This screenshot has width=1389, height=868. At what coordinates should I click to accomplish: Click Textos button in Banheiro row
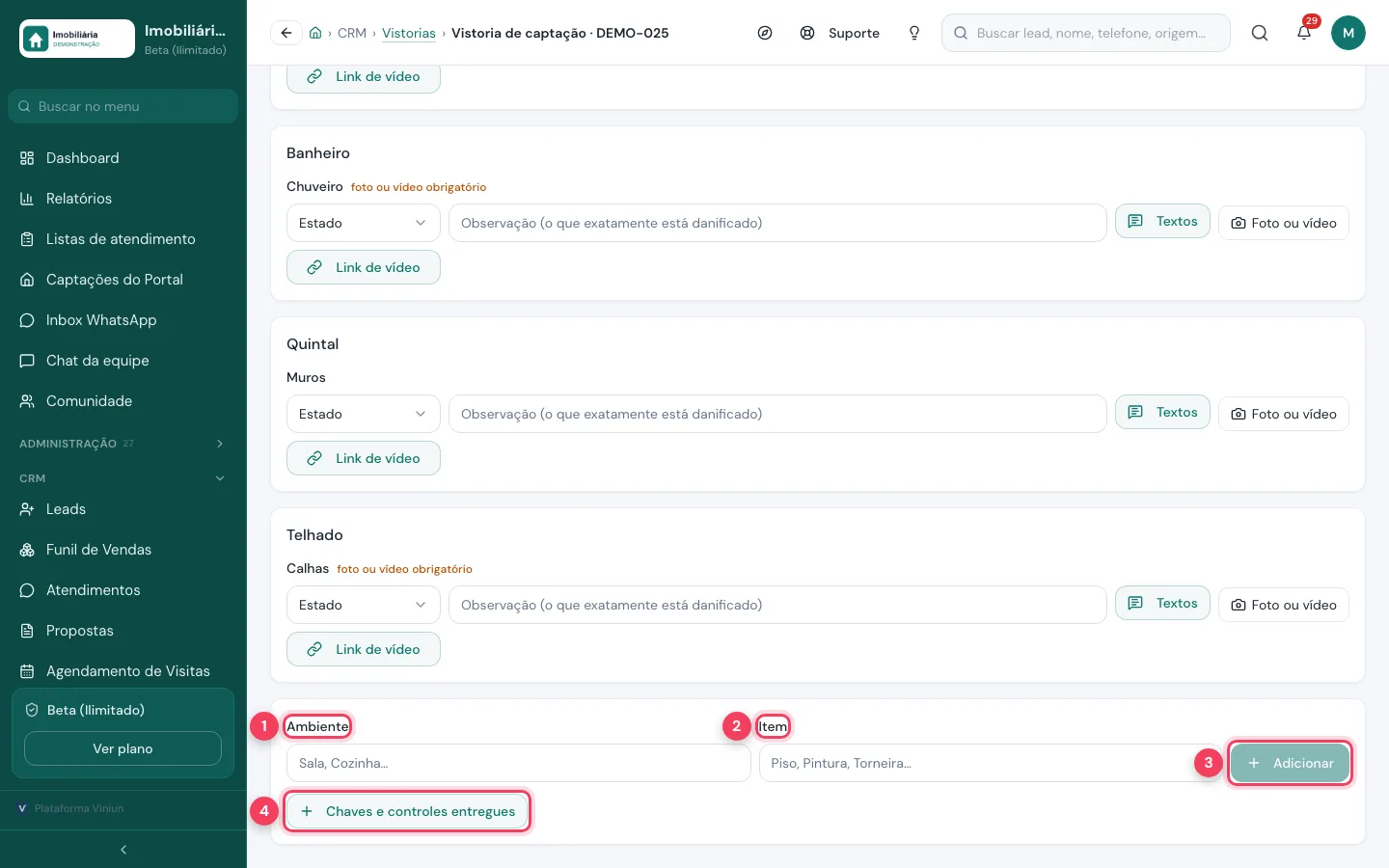1162,221
